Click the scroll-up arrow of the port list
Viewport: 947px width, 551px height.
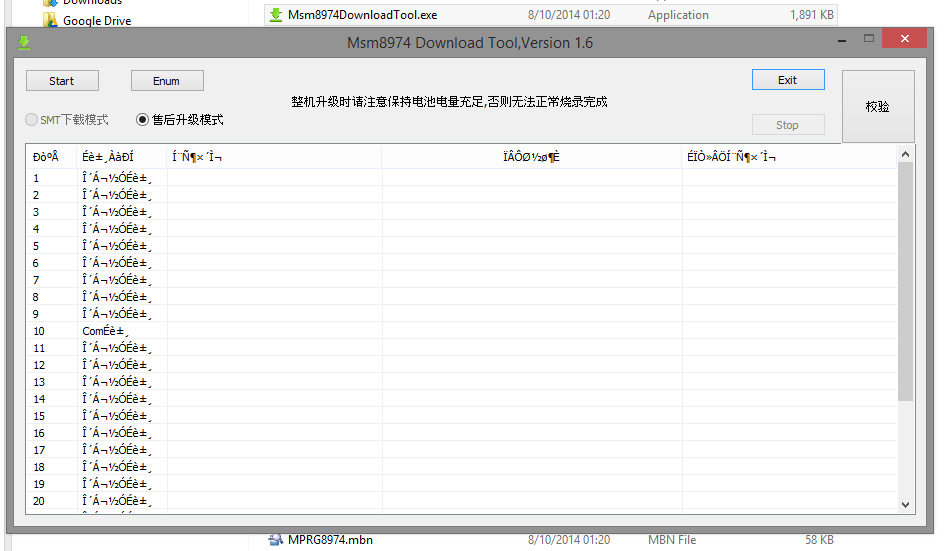coord(906,154)
